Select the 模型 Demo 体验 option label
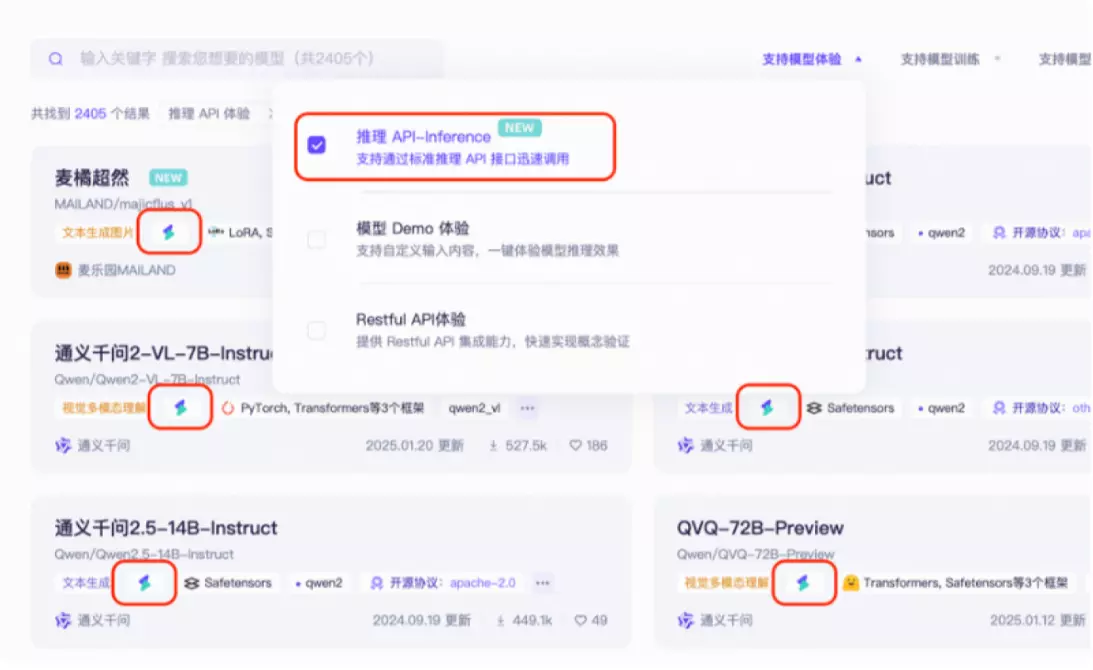The width and height of the screenshot is (1093, 670). pos(412,229)
